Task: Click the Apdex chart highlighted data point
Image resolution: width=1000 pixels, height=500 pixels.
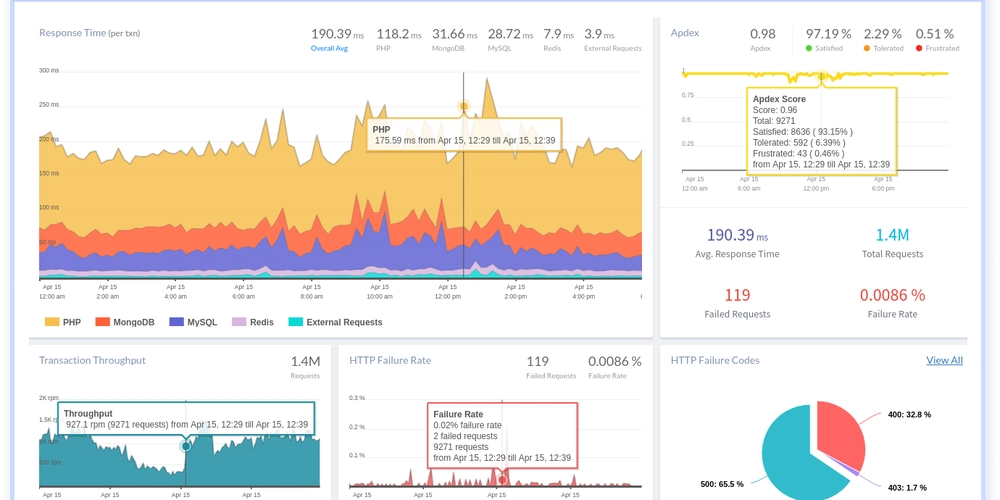Action: pos(821,77)
